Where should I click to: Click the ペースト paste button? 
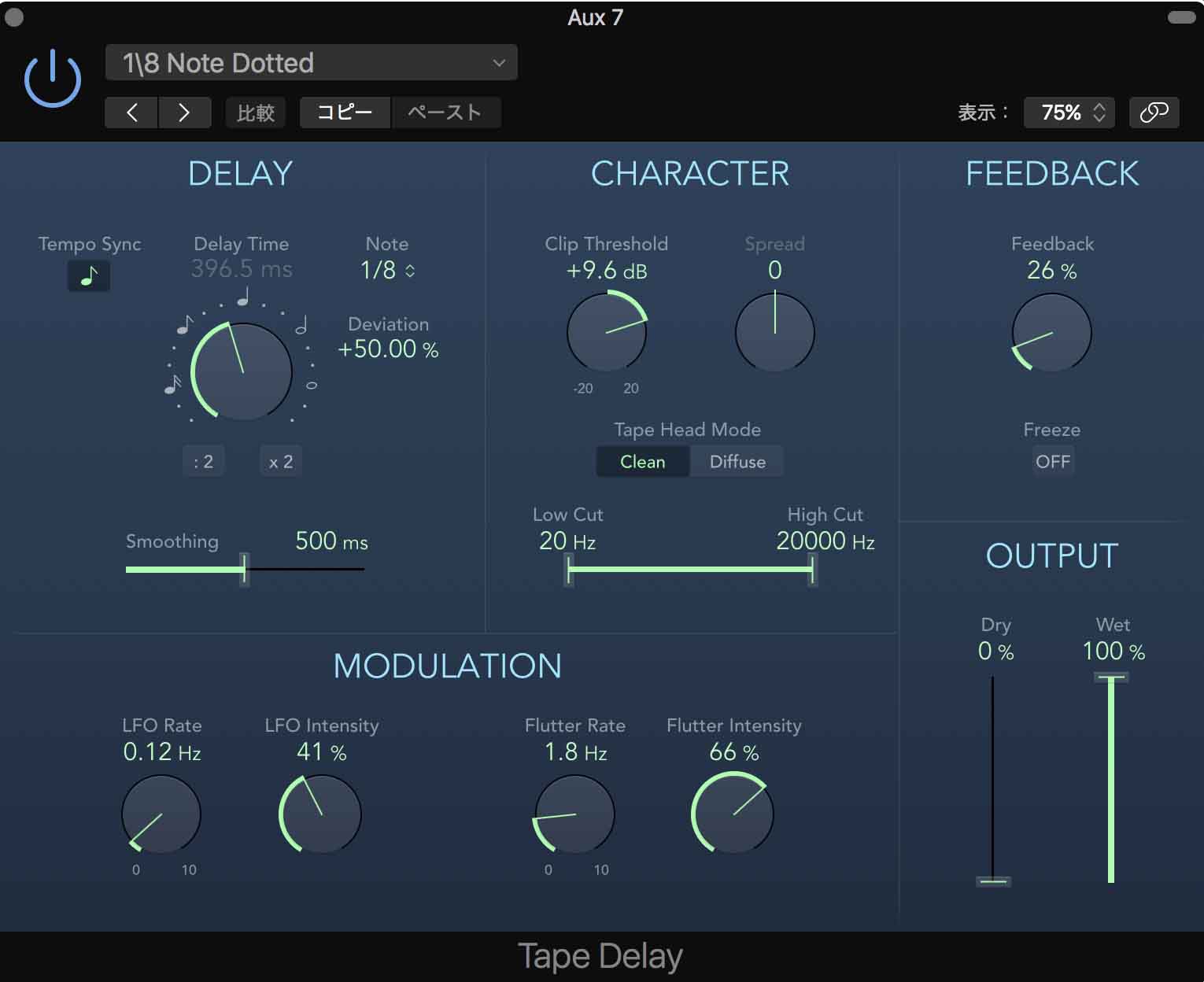pos(445,113)
